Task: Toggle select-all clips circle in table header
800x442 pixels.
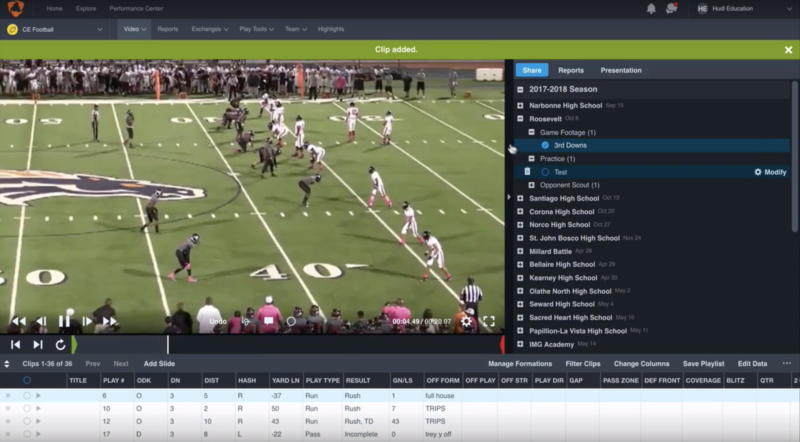Action: pyautogui.click(x=27, y=380)
